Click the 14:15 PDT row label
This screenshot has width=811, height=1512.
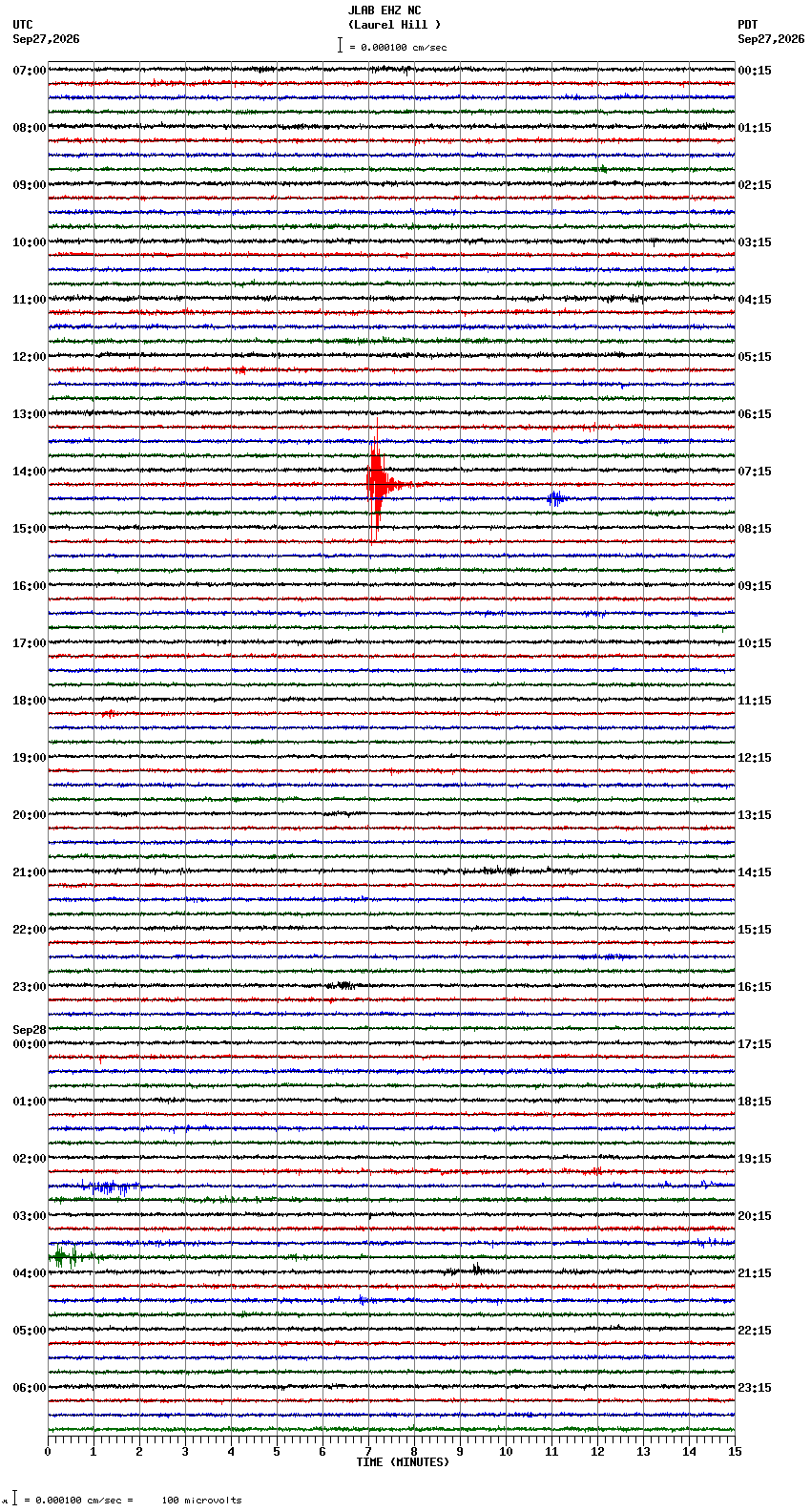tap(755, 872)
